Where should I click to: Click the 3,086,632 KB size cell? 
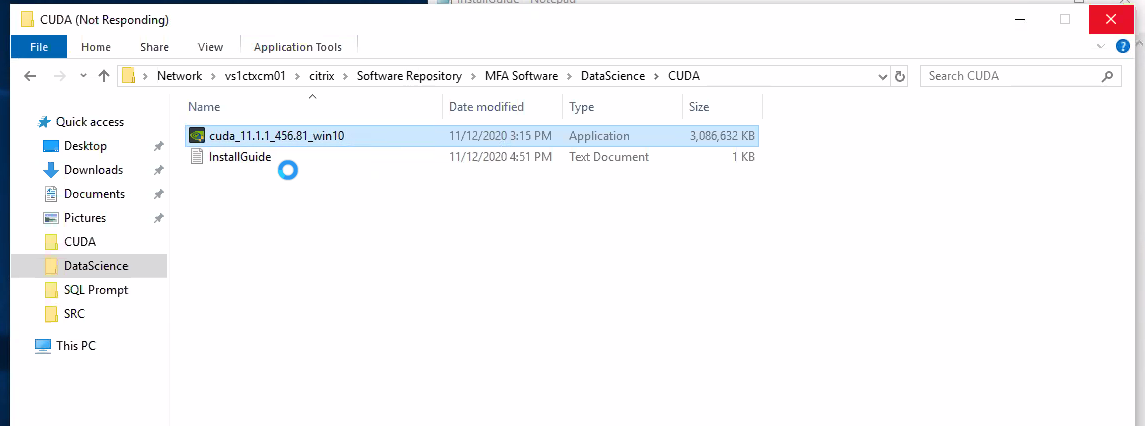coord(722,136)
